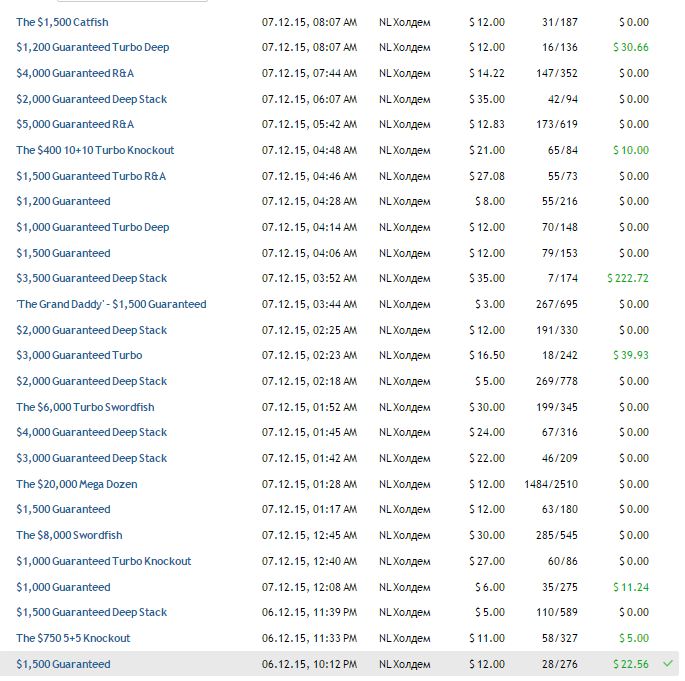Click the $39.93 prize value

(630, 355)
